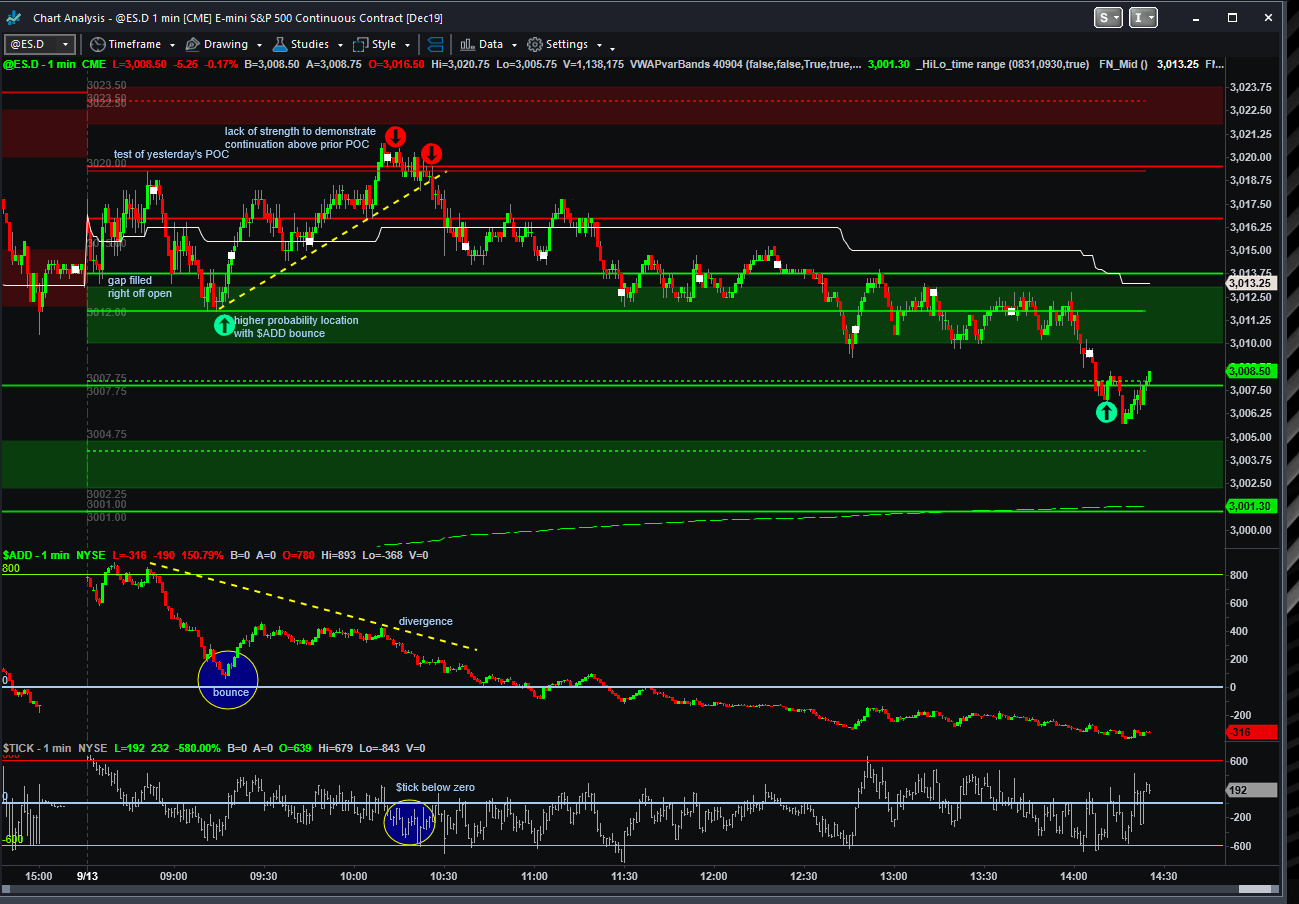The width and height of the screenshot is (1299, 904).
Task: Click the 'FN_Mid ()' study label
Action: click(1123, 64)
